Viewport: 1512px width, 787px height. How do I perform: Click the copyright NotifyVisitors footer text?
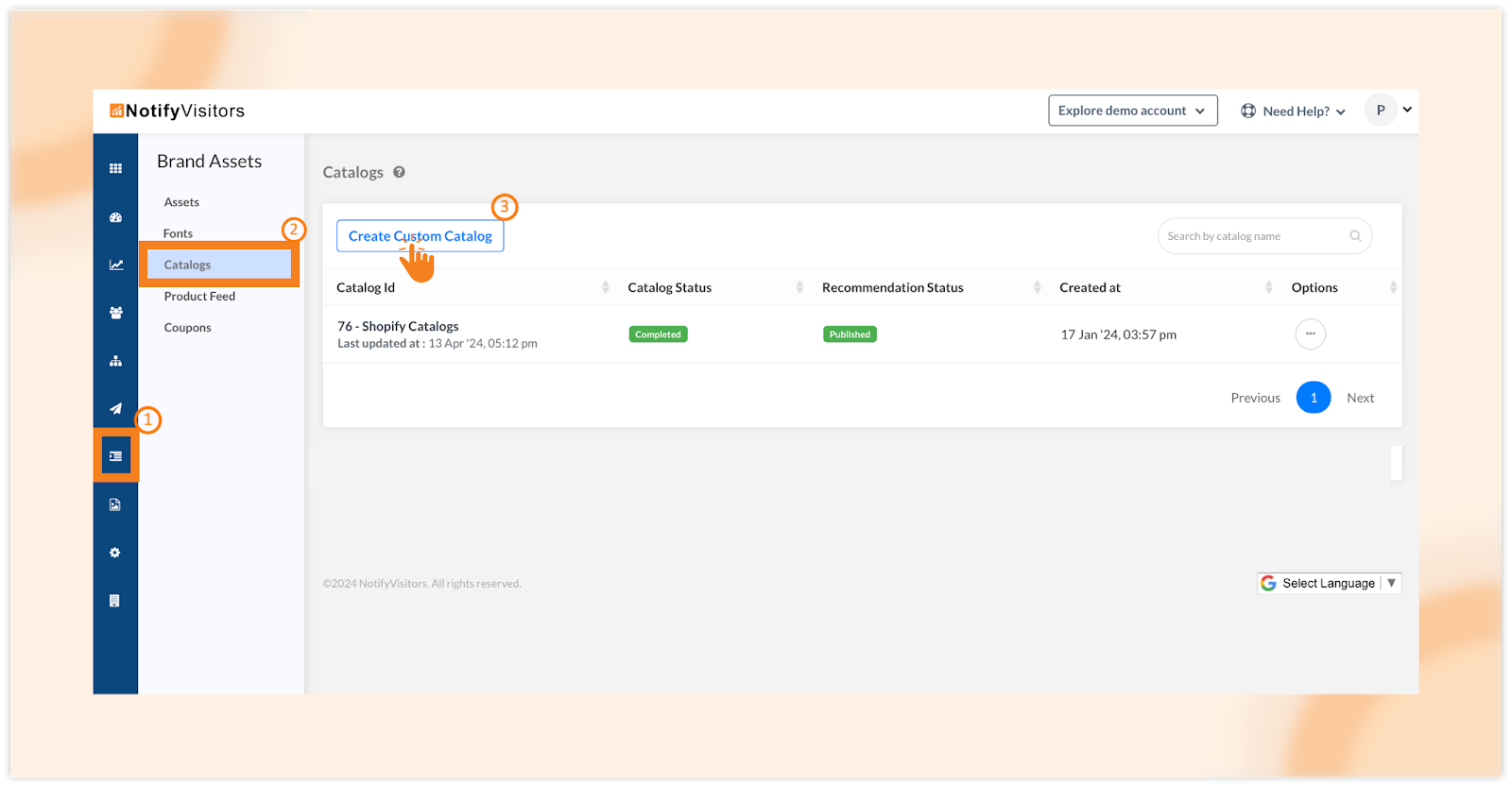point(421,584)
